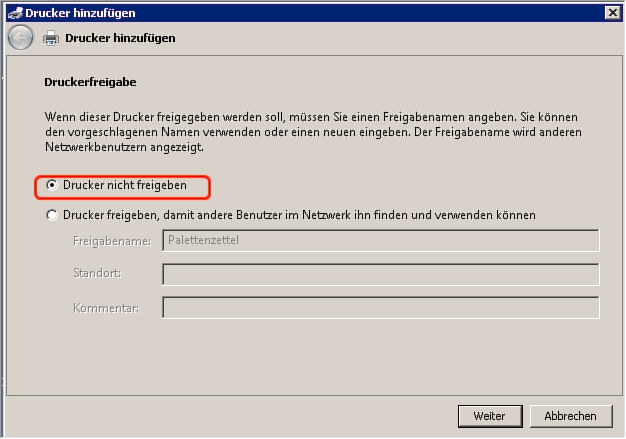
Task: Click the 'Standort:' label
Action: point(98,274)
